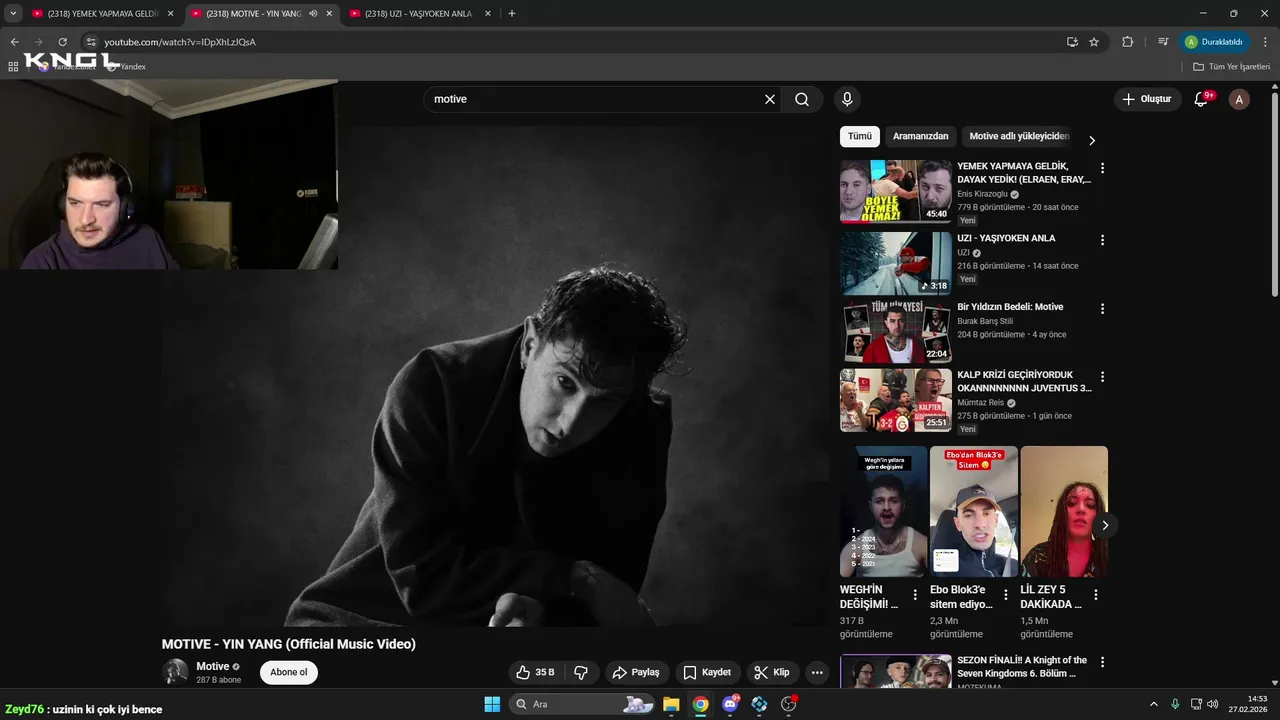
Task: Open the volume control in system tray
Action: pyautogui.click(x=1212, y=704)
